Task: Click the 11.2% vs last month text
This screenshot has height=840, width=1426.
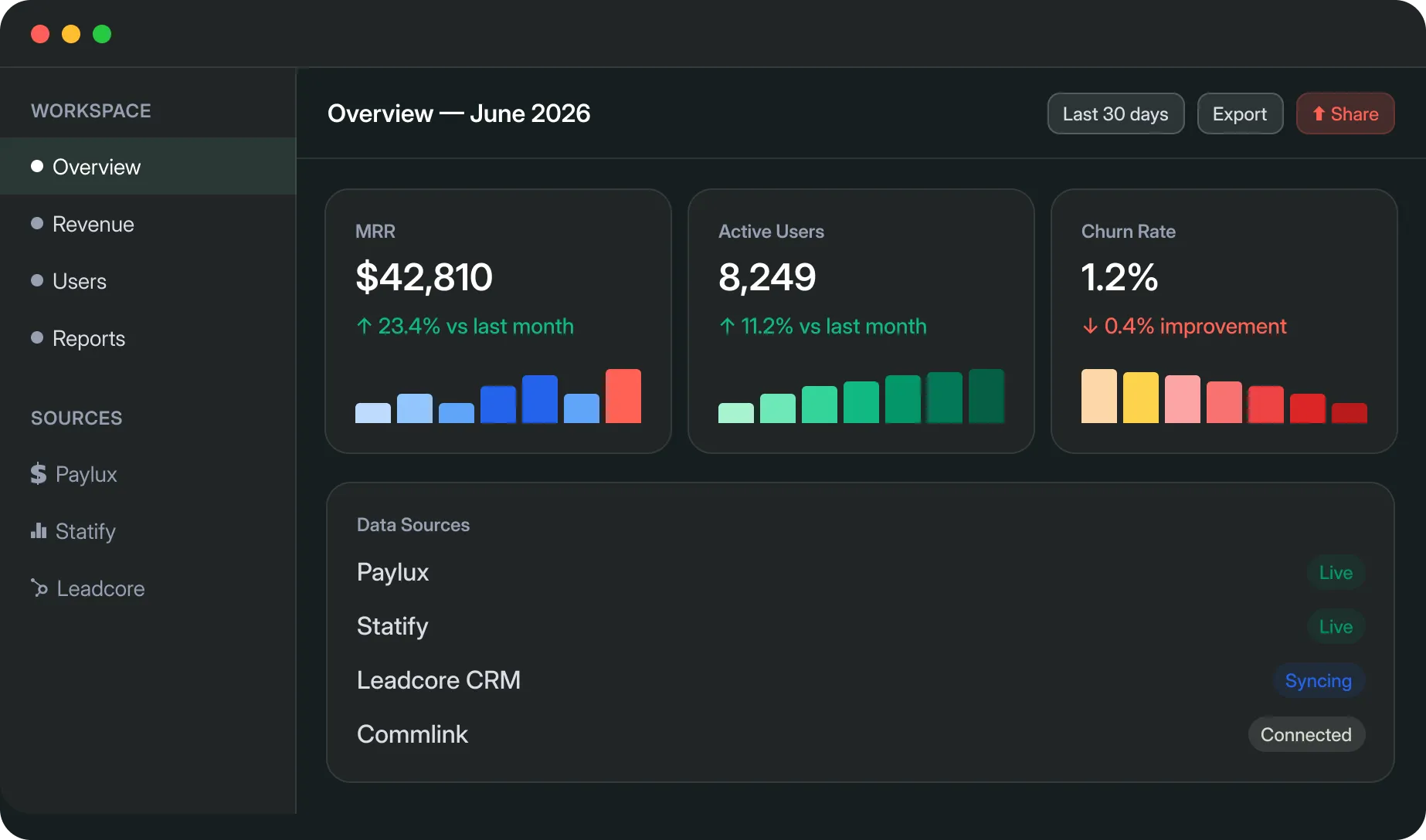Action: (x=834, y=326)
